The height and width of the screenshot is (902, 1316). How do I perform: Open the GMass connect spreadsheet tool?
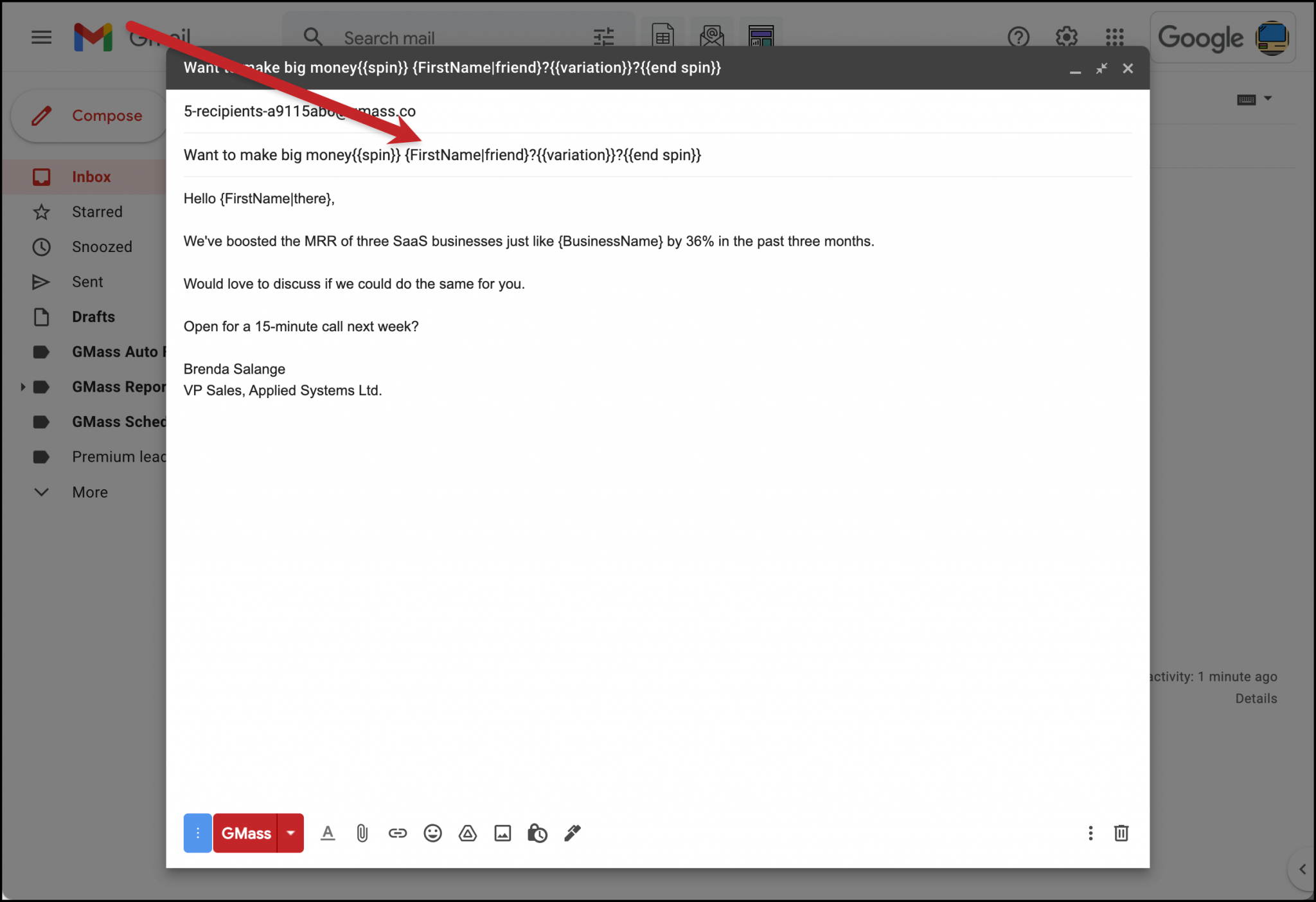click(x=662, y=37)
